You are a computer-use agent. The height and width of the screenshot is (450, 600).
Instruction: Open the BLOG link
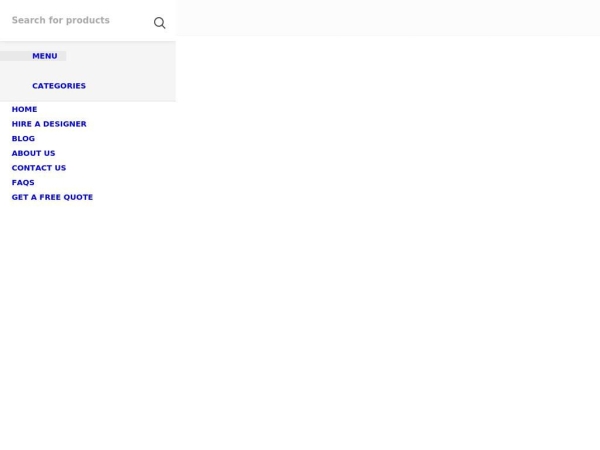tap(23, 139)
